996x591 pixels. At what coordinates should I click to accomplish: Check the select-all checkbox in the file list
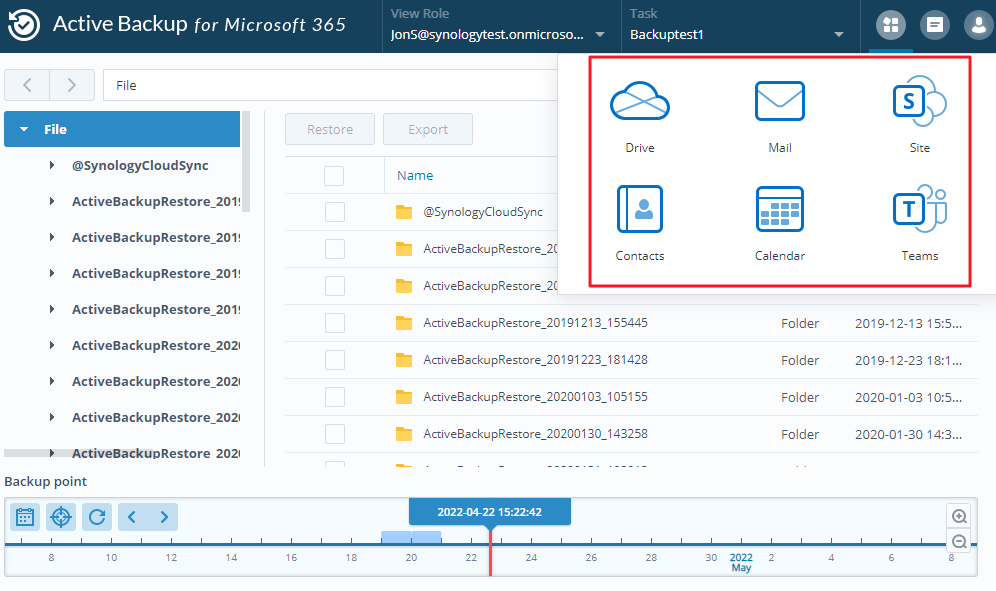coord(335,175)
